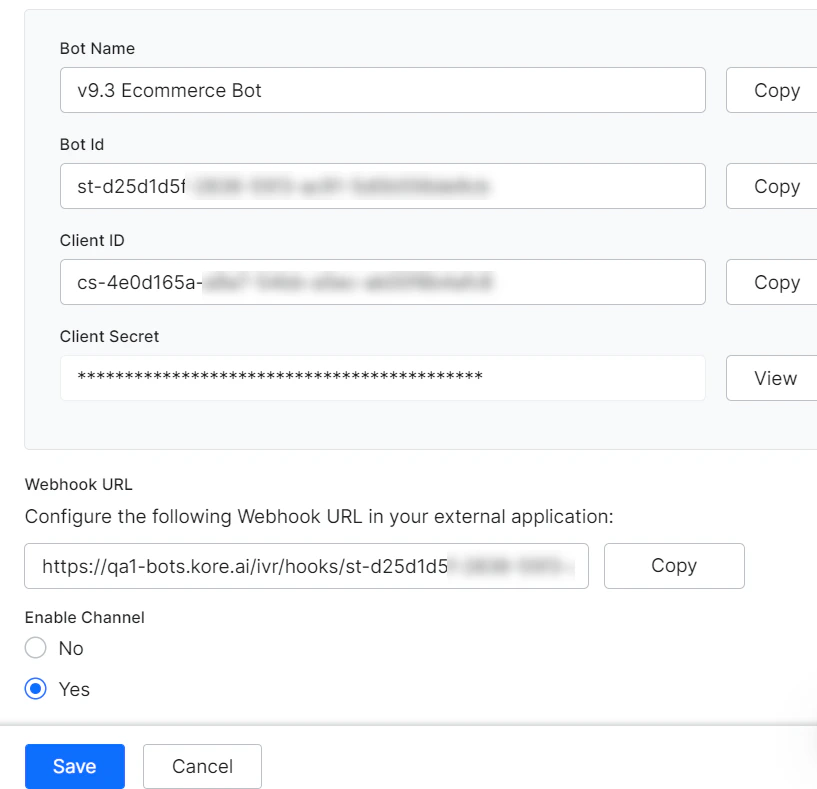Click the Enable Channel label
Screen dimensions: 817x789
click(84, 617)
